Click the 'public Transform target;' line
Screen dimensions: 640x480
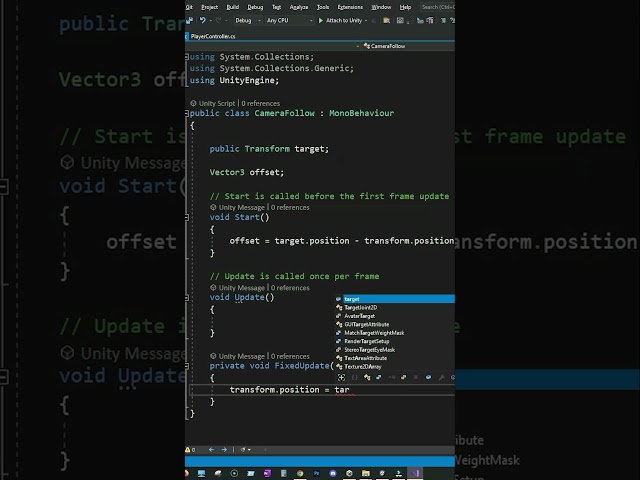click(x=269, y=149)
